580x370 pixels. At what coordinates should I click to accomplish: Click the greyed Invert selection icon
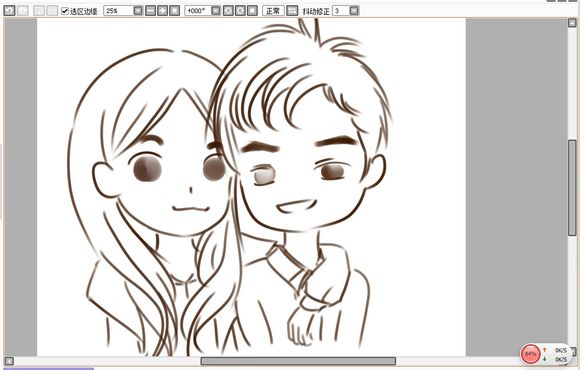coord(52,11)
